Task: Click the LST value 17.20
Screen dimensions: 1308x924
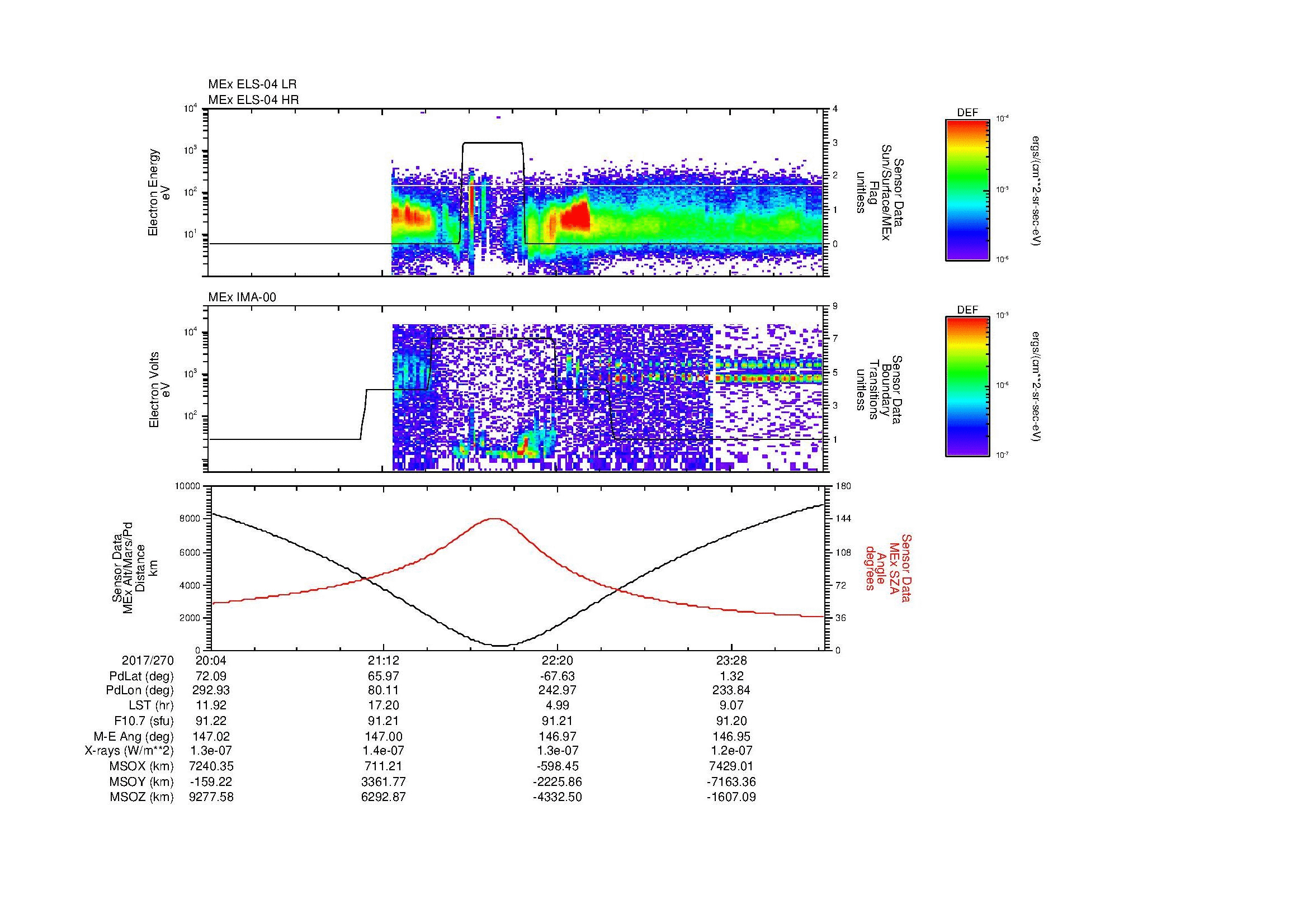Action: coord(384,707)
